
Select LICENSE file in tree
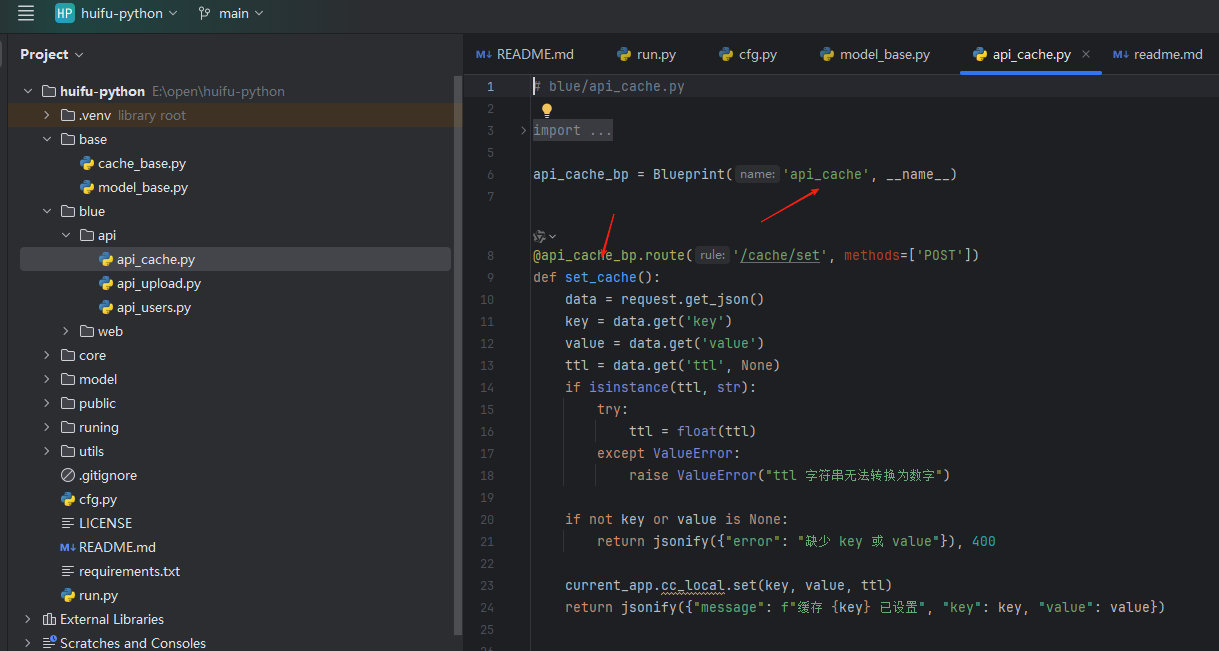[105, 523]
